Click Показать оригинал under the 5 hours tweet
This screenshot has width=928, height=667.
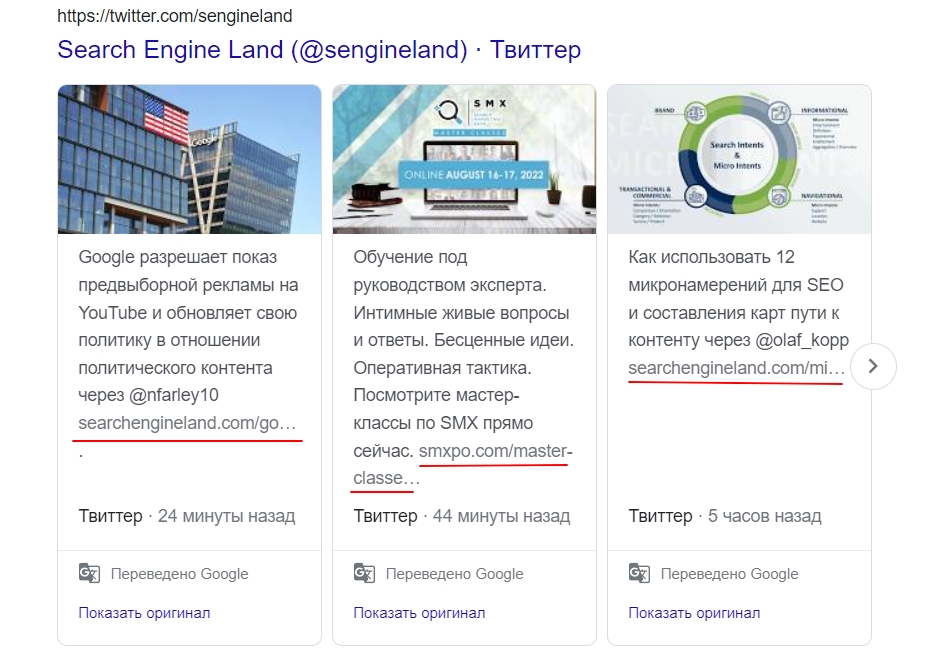click(694, 613)
